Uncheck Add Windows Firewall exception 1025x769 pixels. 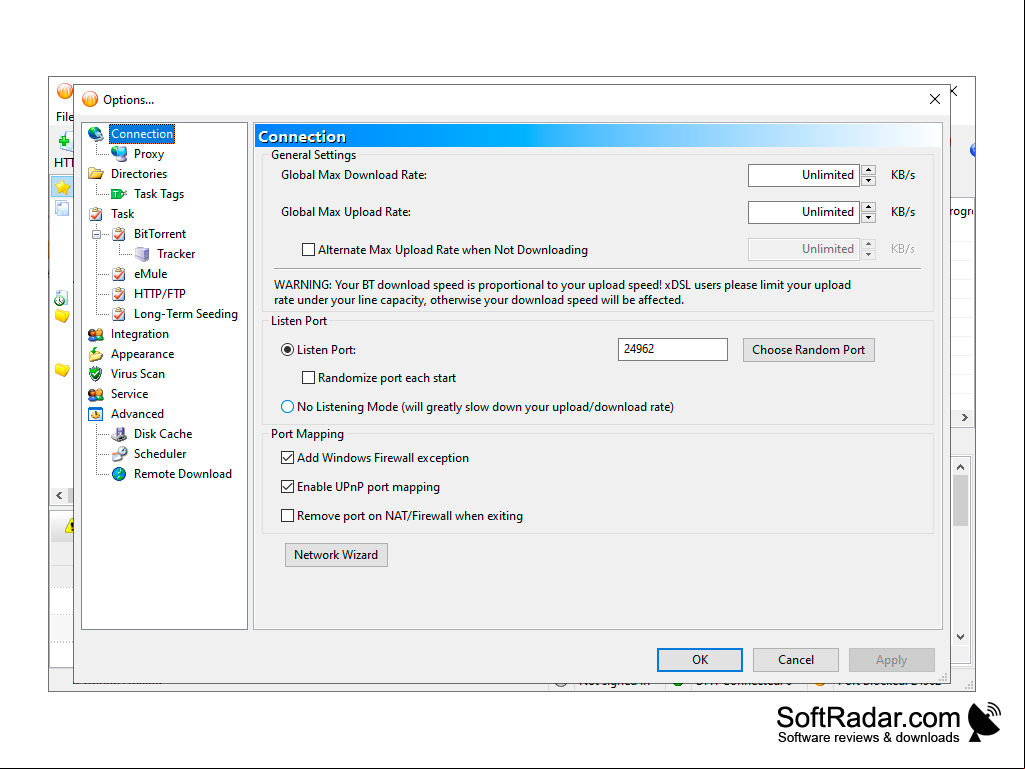[x=287, y=458]
